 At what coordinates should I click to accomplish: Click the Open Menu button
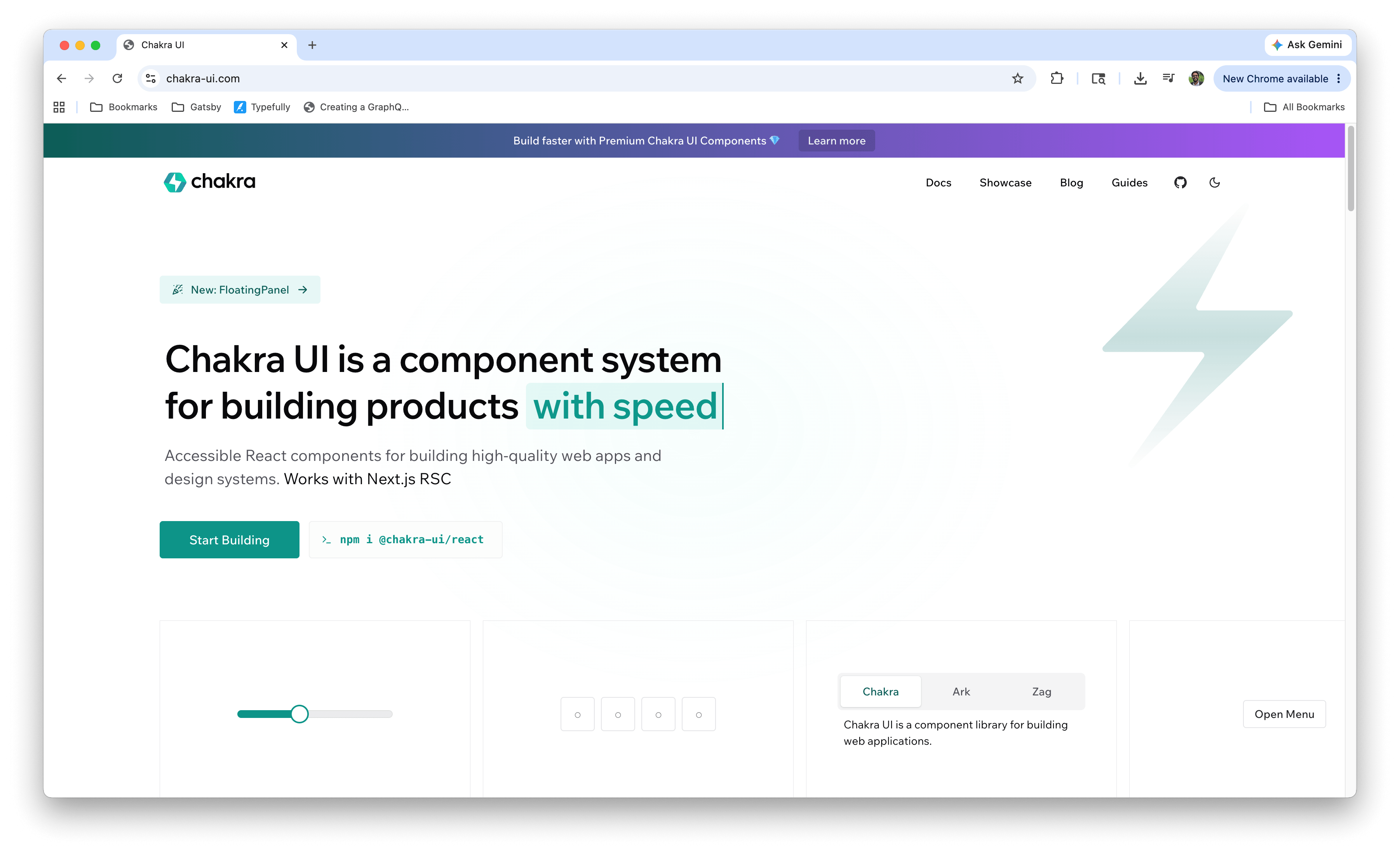[x=1284, y=714]
